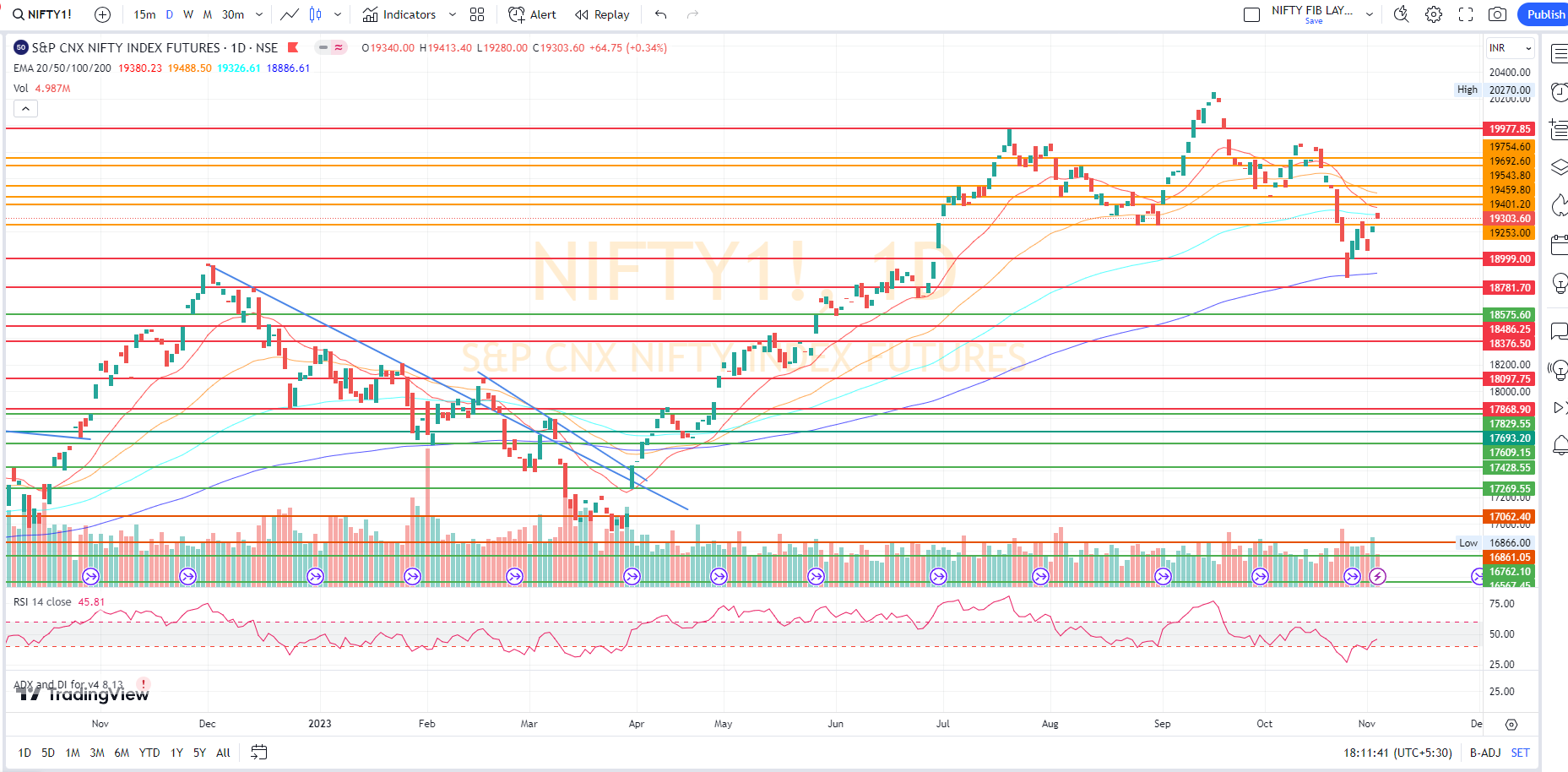Select the M monthly timeframe
Screen dimensions: 1568x772
[x=208, y=14]
